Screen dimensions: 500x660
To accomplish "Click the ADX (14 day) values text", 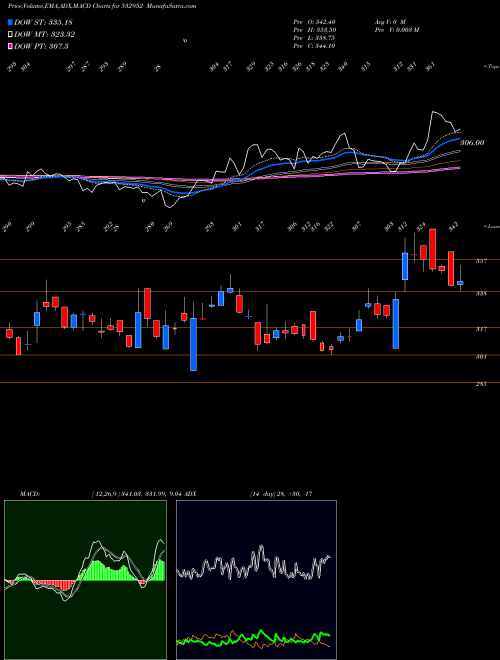I will (x=280, y=494).
